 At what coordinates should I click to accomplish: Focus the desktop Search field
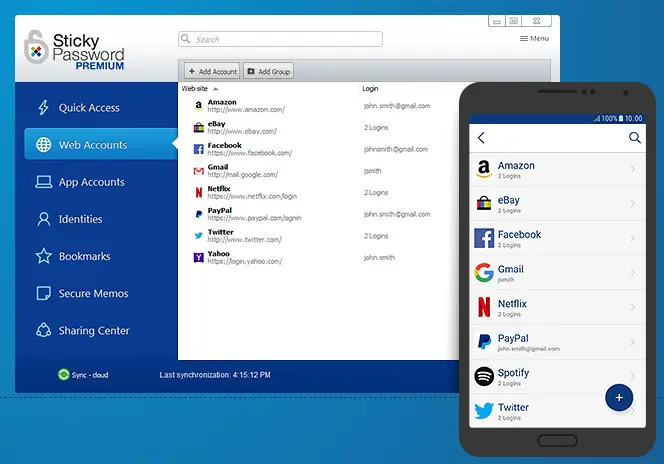[x=280, y=39]
